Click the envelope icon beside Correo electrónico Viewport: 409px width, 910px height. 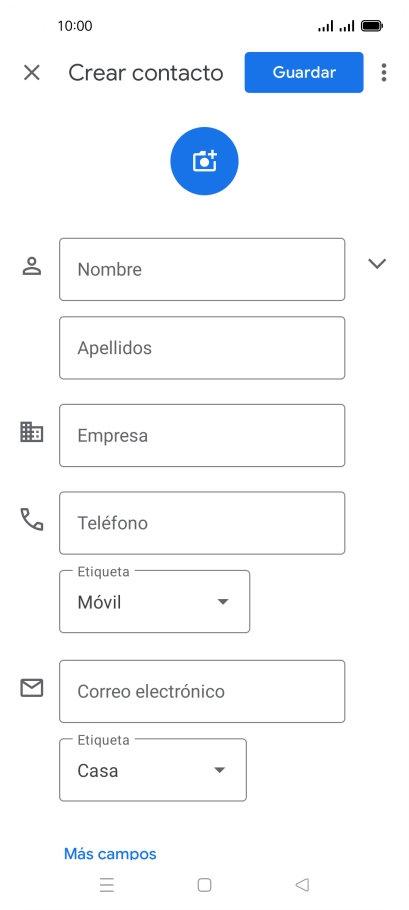(32, 688)
